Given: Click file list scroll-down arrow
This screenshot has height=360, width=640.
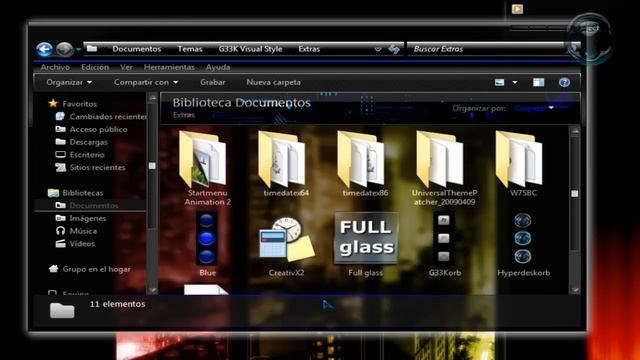Looking at the screenshot, I should tap(575, 290).
